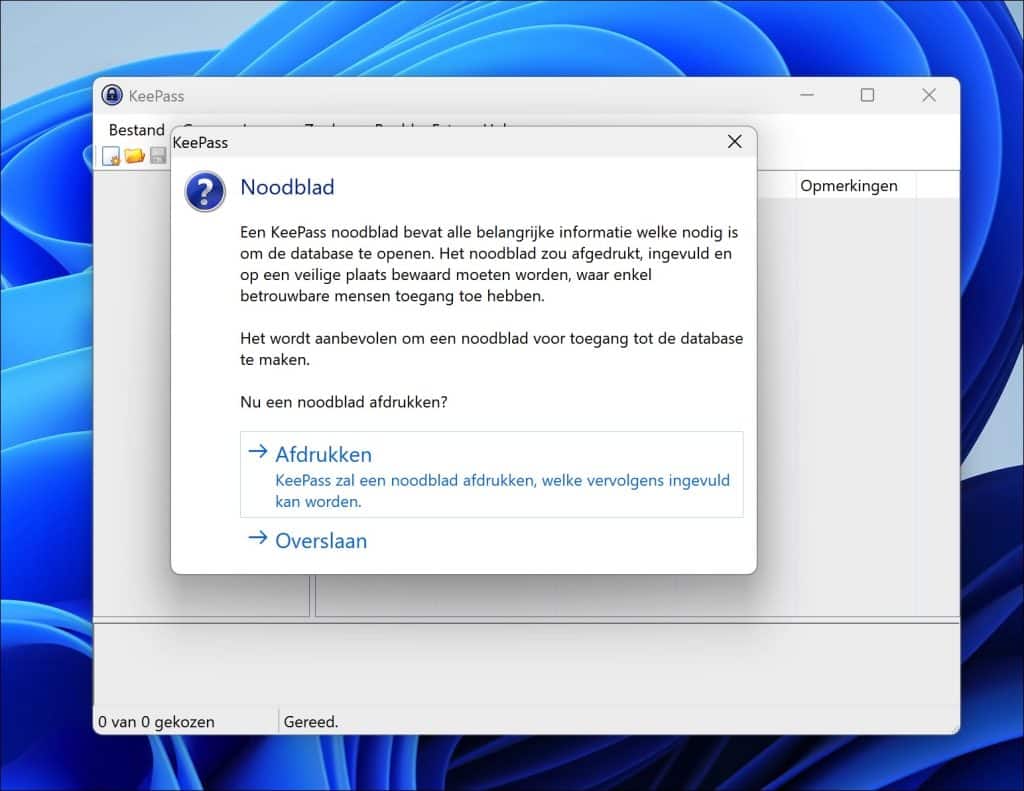Select the Afdrukken option to print the noodblad
The height and width of the screenshot is (791, 1024).
click(324, 454)
